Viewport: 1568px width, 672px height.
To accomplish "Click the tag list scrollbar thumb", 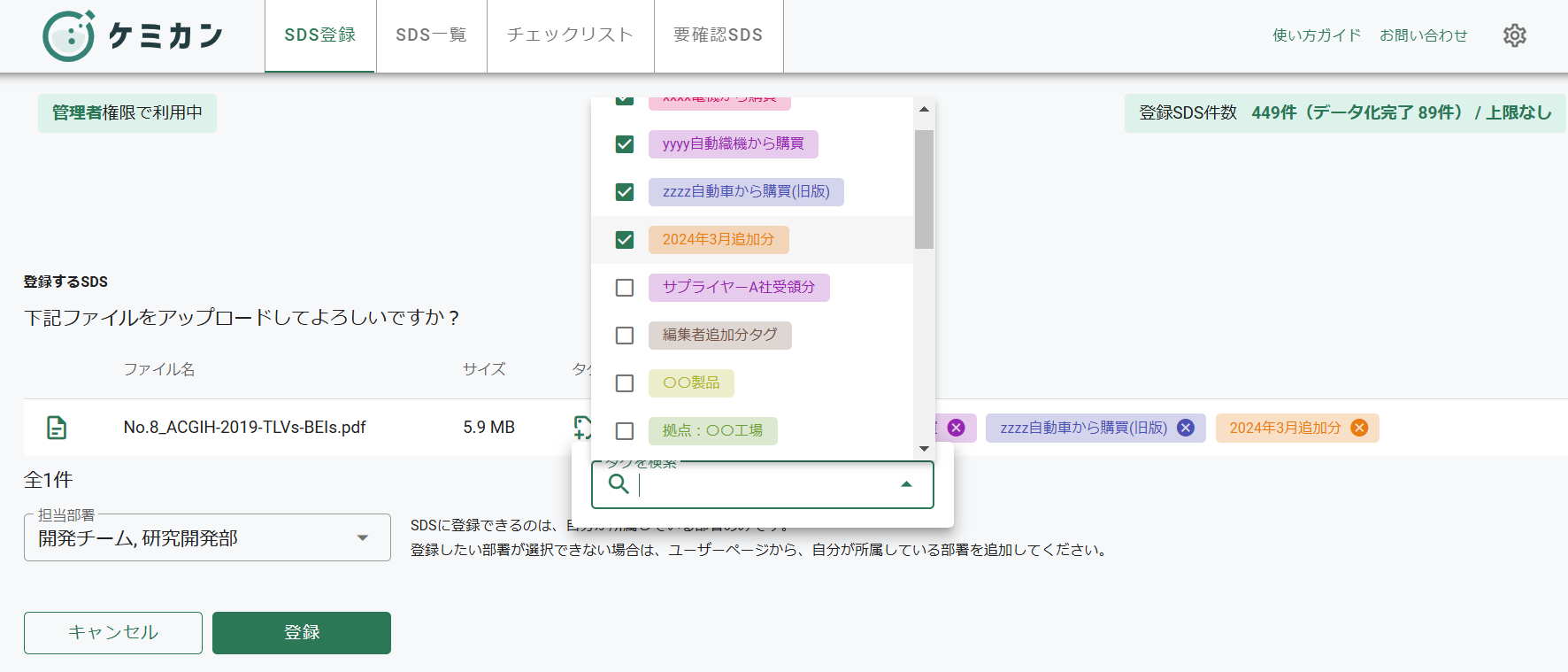I will (924, 189).
